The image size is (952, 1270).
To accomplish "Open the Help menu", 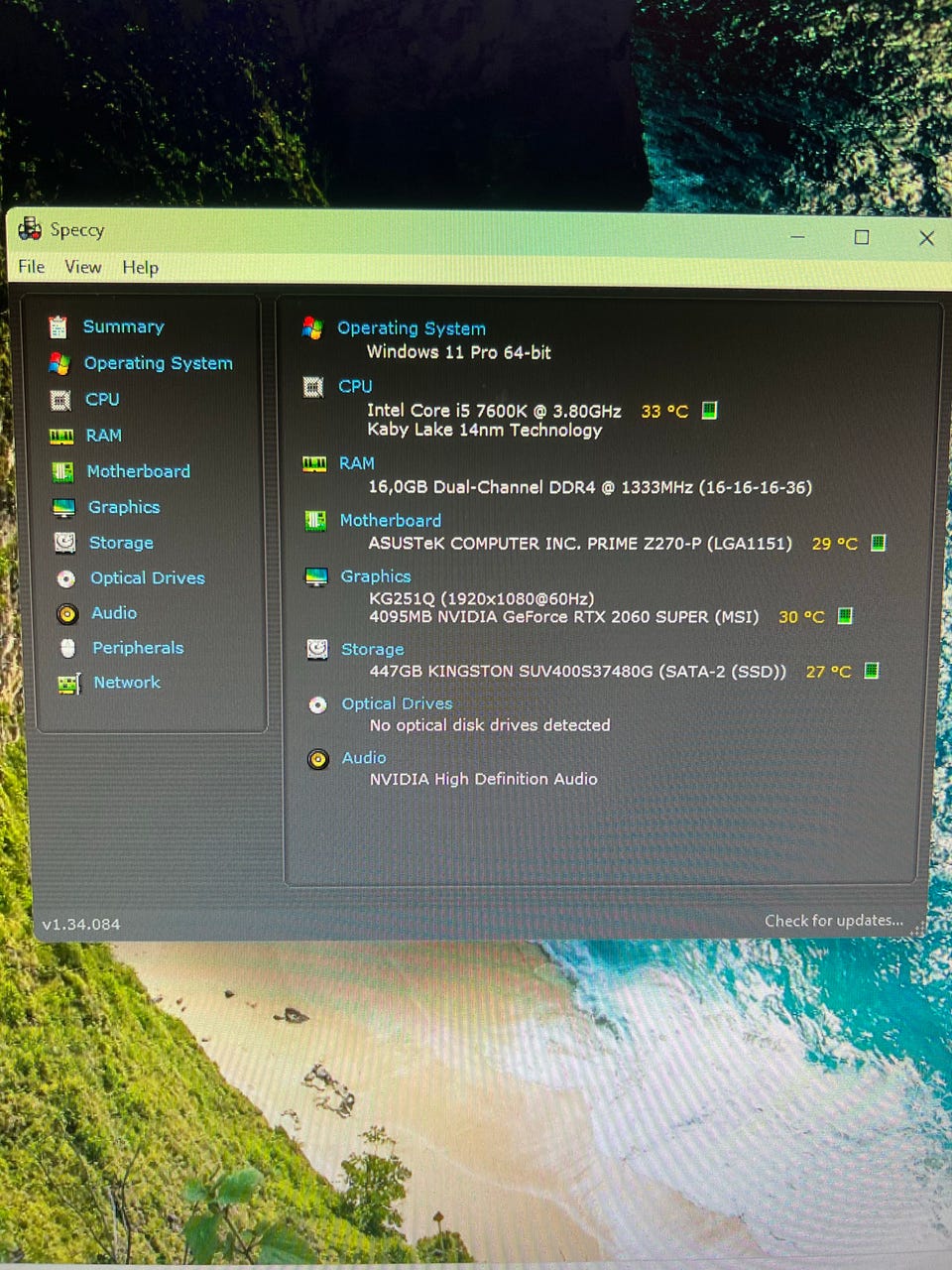I will [x=141, y=268].
